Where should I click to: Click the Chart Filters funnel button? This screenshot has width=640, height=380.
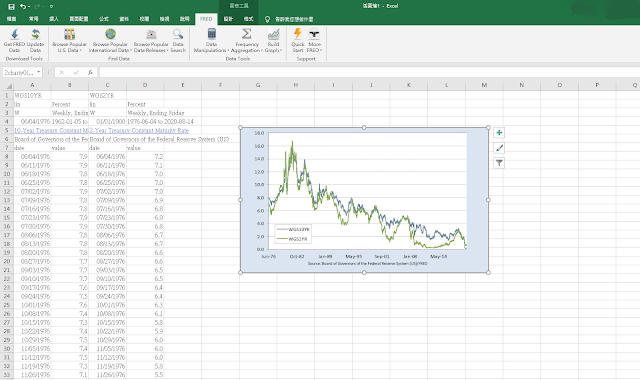pos(499,163)
